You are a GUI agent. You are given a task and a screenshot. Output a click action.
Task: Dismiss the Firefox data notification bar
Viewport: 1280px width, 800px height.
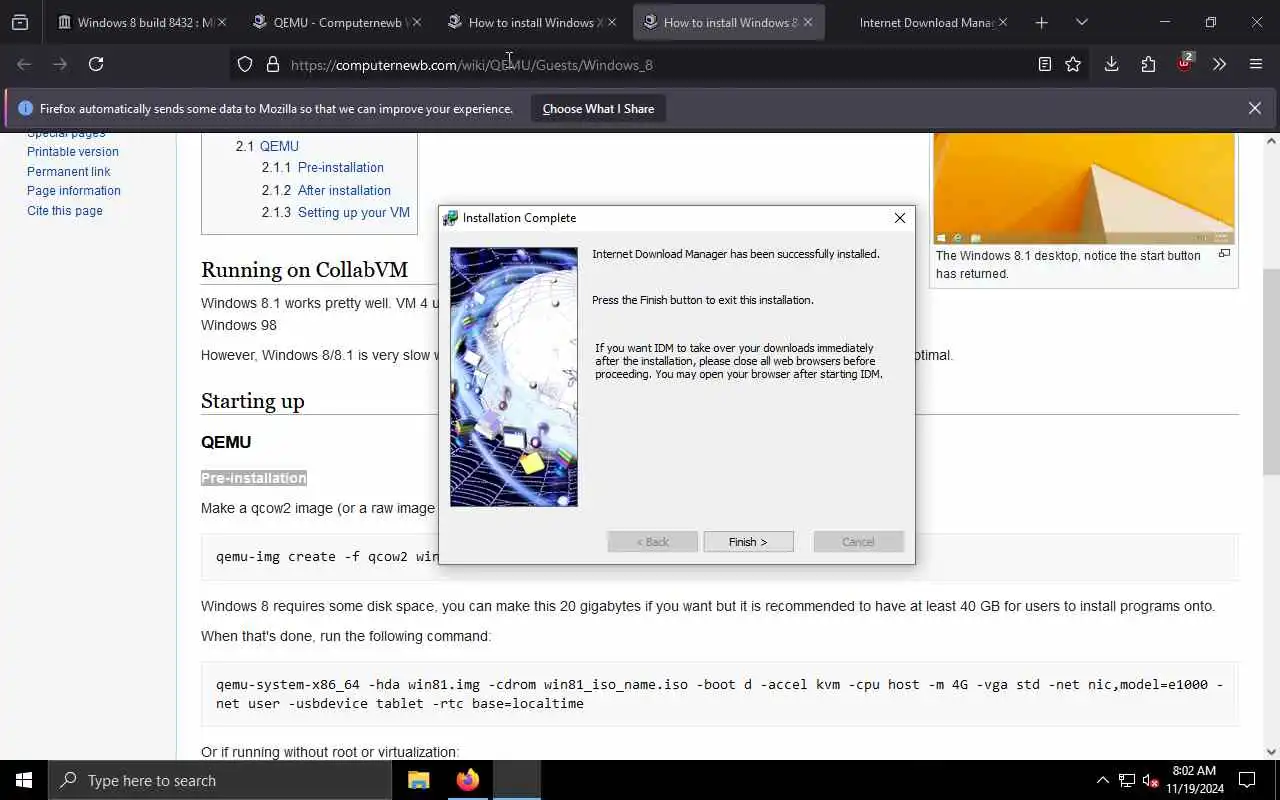click(1255, 108)
